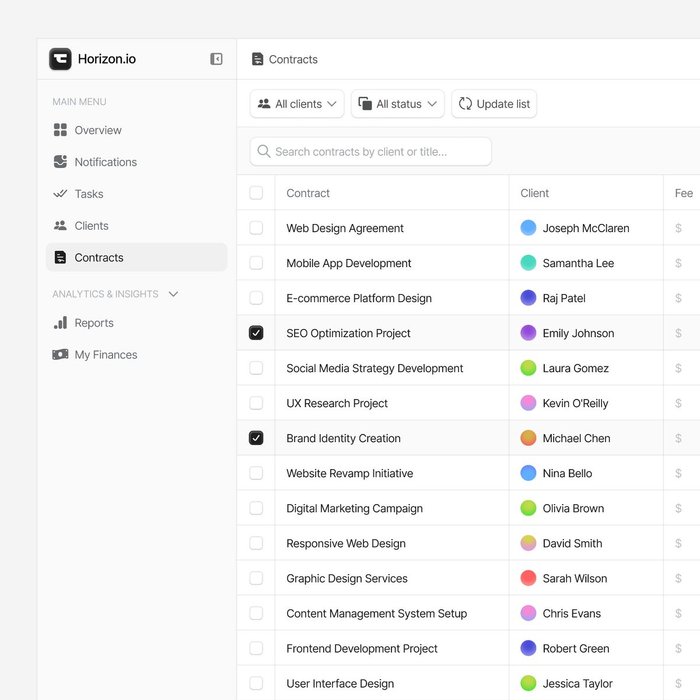Open the Web Design Agreement contract
This screenshot has width=700, height=700.
click(345, 228)
